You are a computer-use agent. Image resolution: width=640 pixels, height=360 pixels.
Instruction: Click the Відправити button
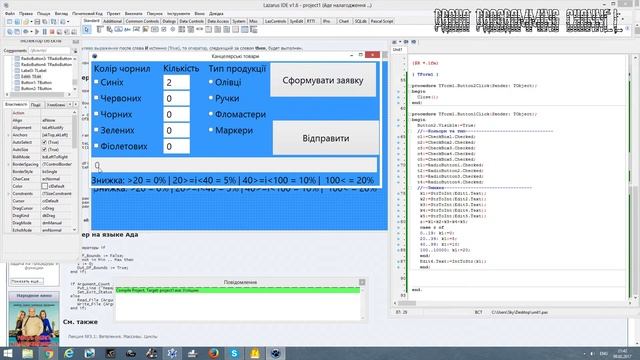point(326,138)
